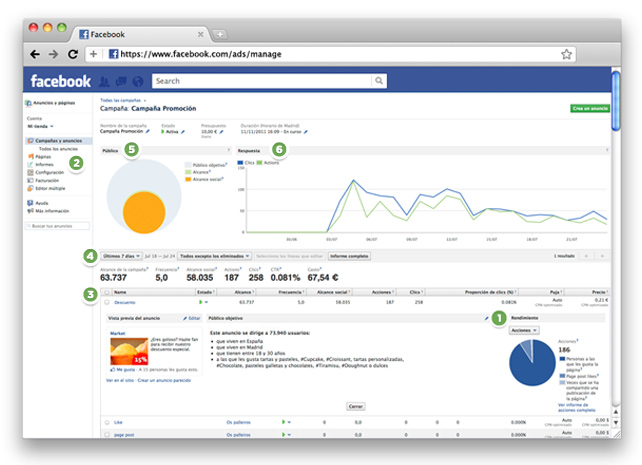
Task: Open the Acciones dropdown under Rendimiento
Action: pos(524,330)
